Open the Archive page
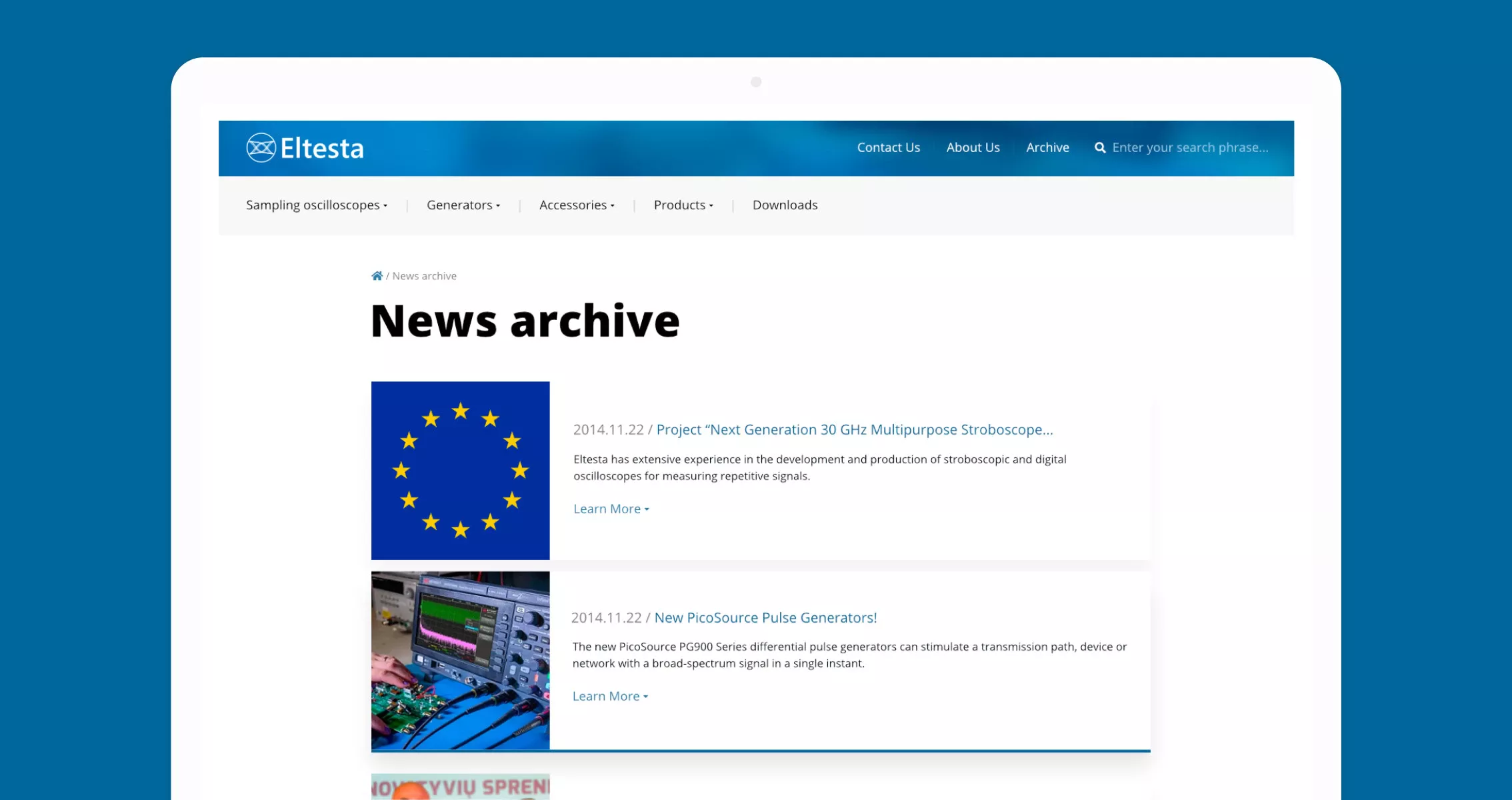The image size is (1512, 800). [x=1047, y=147]
